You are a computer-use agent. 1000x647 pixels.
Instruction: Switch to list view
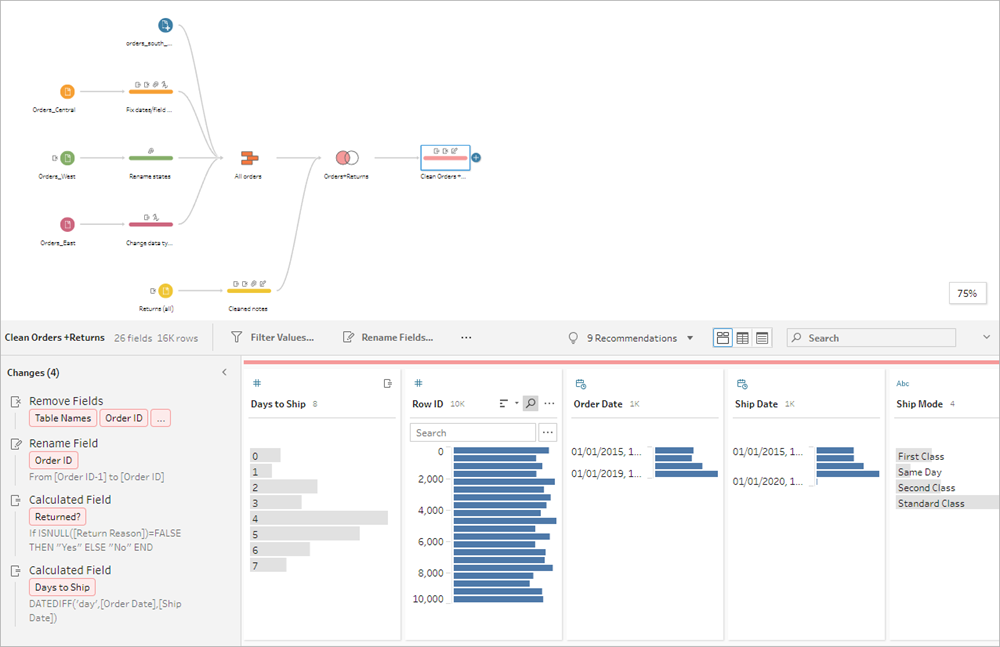pos(762,338)
